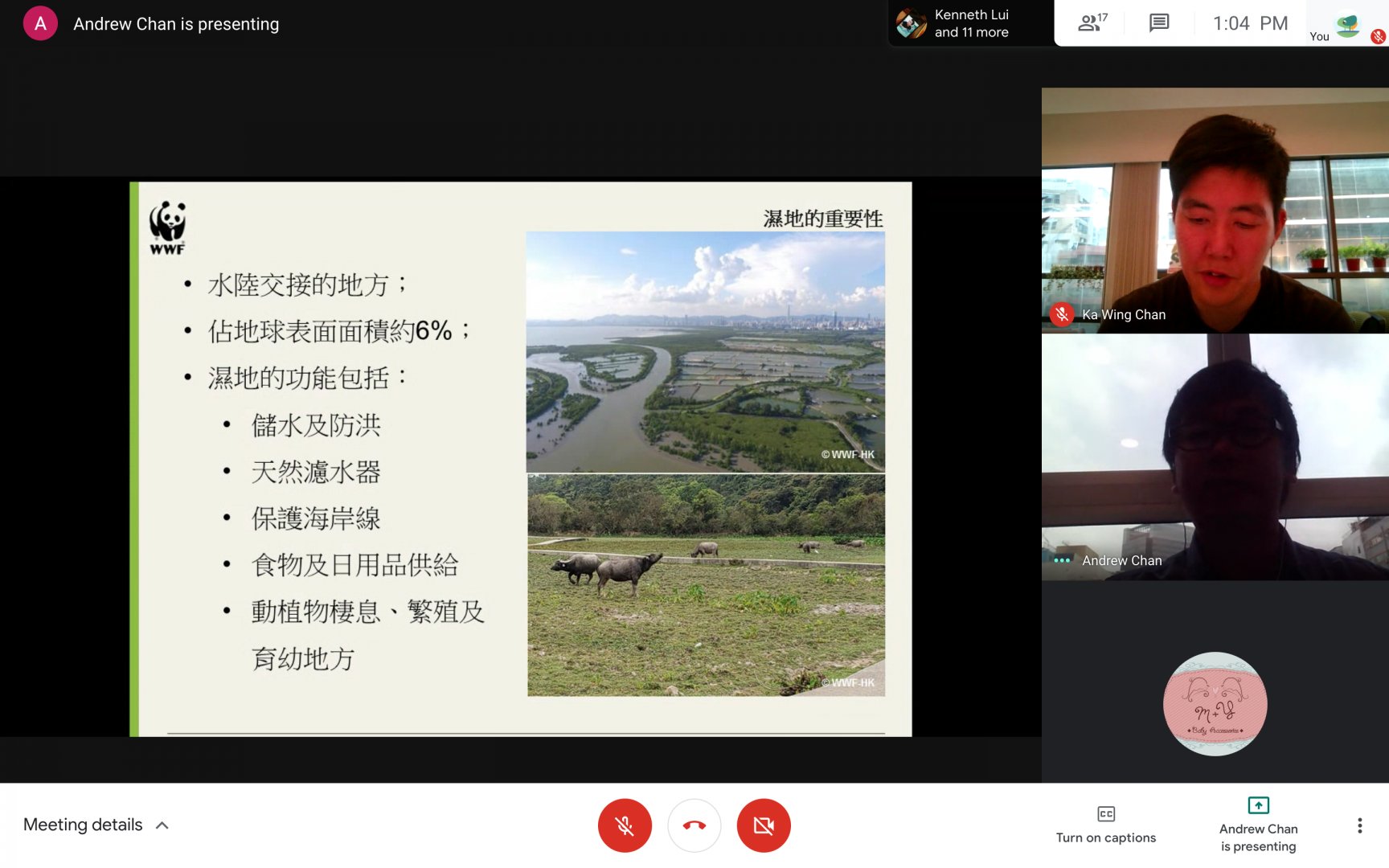1389x868 pixels.
Task: Open the chat messages icon
Action: [1158, 23]
